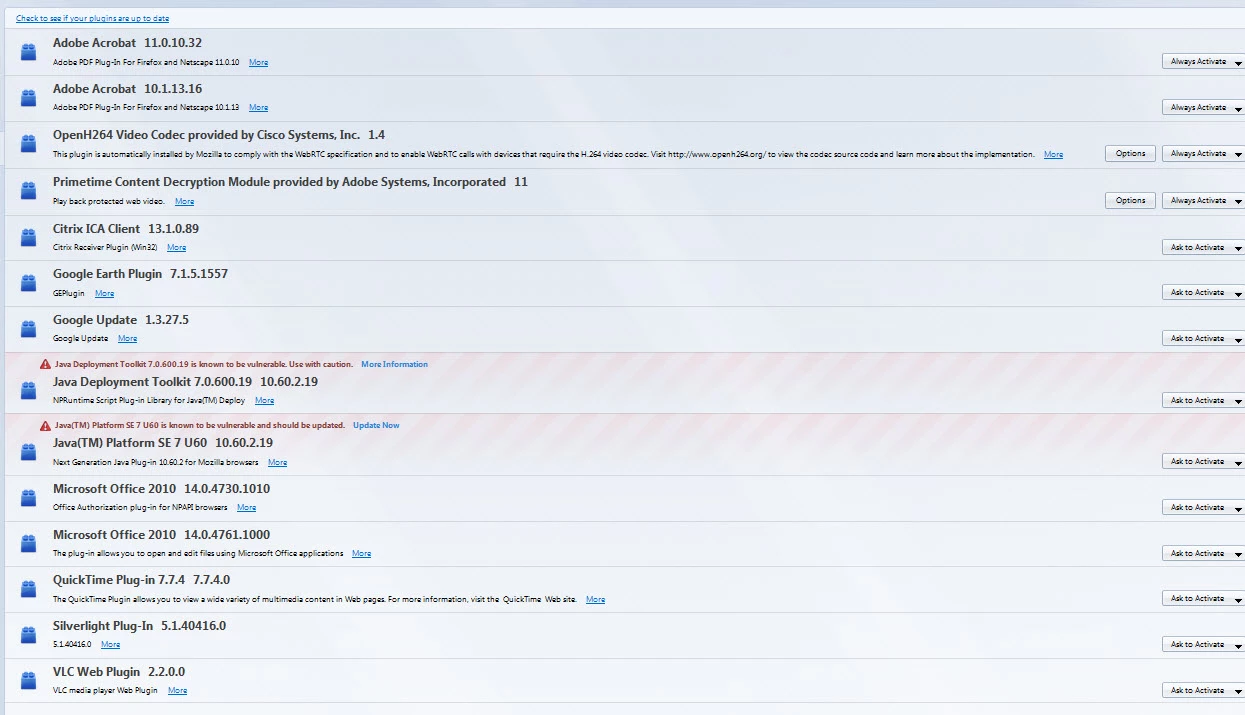Image resolution: width=1245 pixels, height=715 pixels.
Task: Open activation dropdown for OpenH264 Video Codec
Action: point(1204,153)
